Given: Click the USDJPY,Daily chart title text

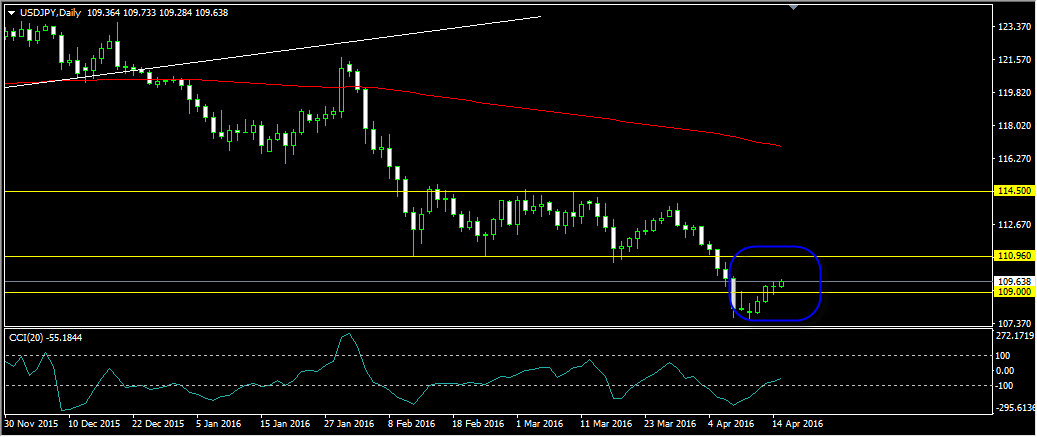Looking at the screenshot, I should pos(50,13).
